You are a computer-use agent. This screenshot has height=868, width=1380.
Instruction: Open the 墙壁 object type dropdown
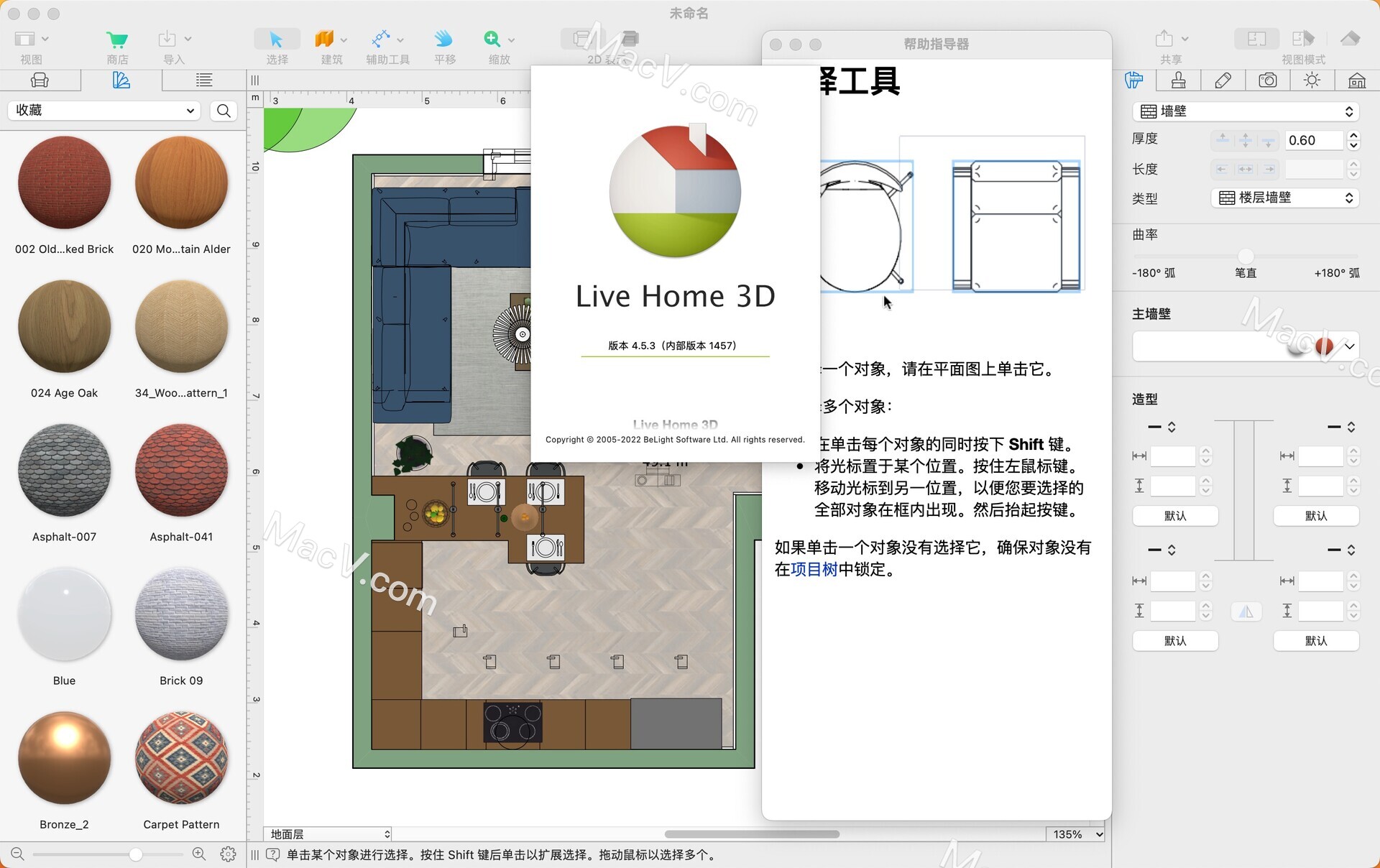click(x=1246, y=111)
